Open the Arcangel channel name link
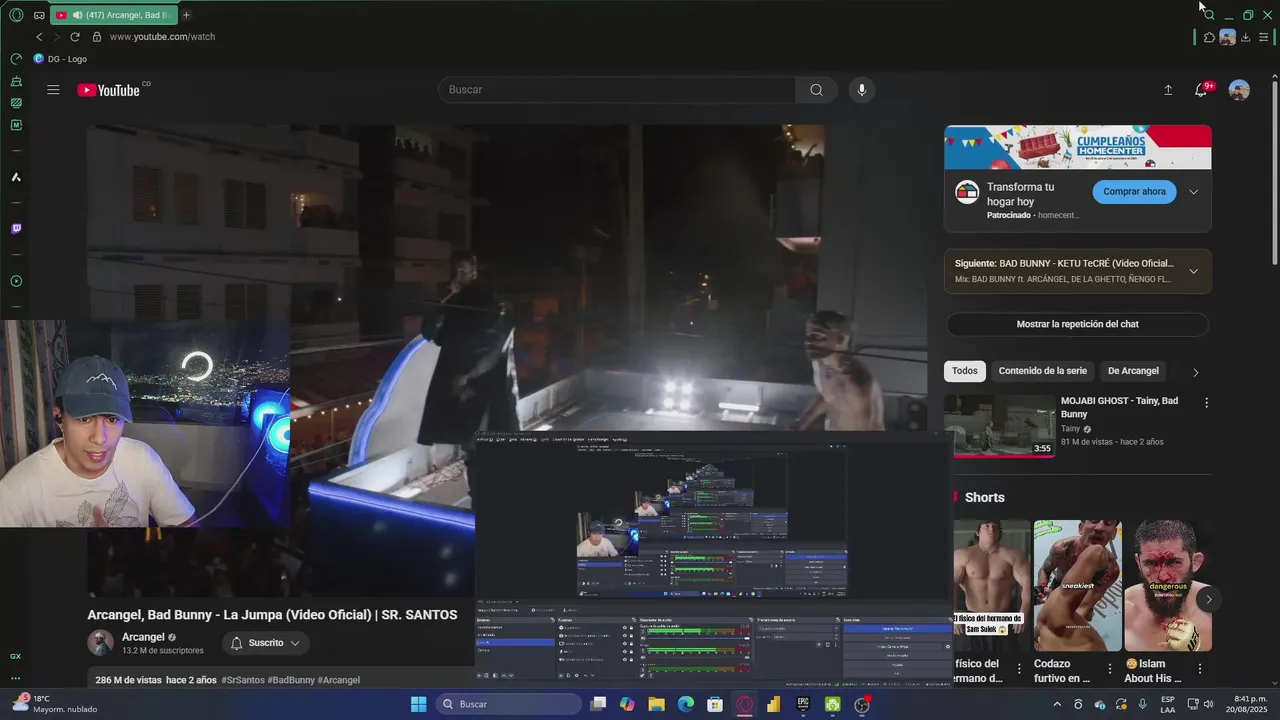 [143, 637]
